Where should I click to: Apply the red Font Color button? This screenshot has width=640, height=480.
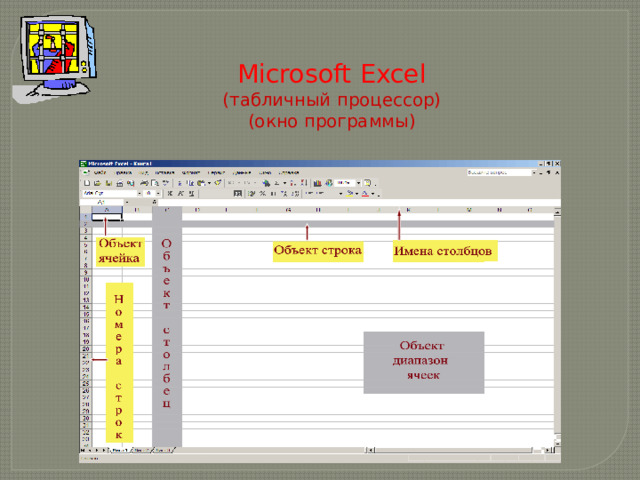365,194
